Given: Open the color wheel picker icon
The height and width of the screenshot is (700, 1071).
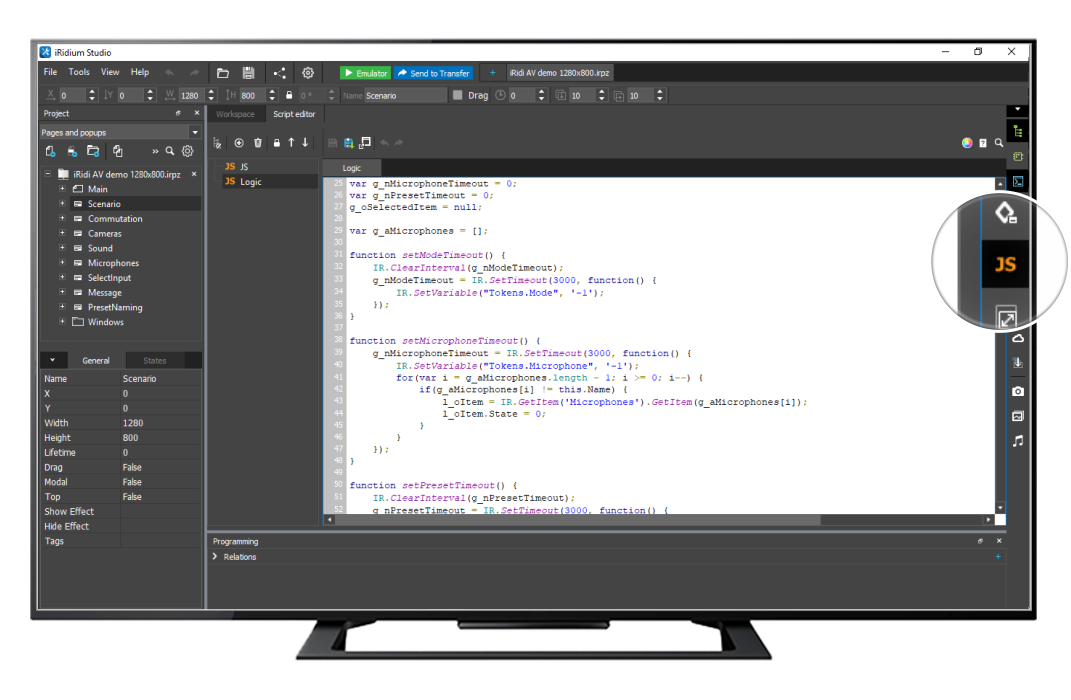Looking at the screenshot, I should (x=967, y=143).
